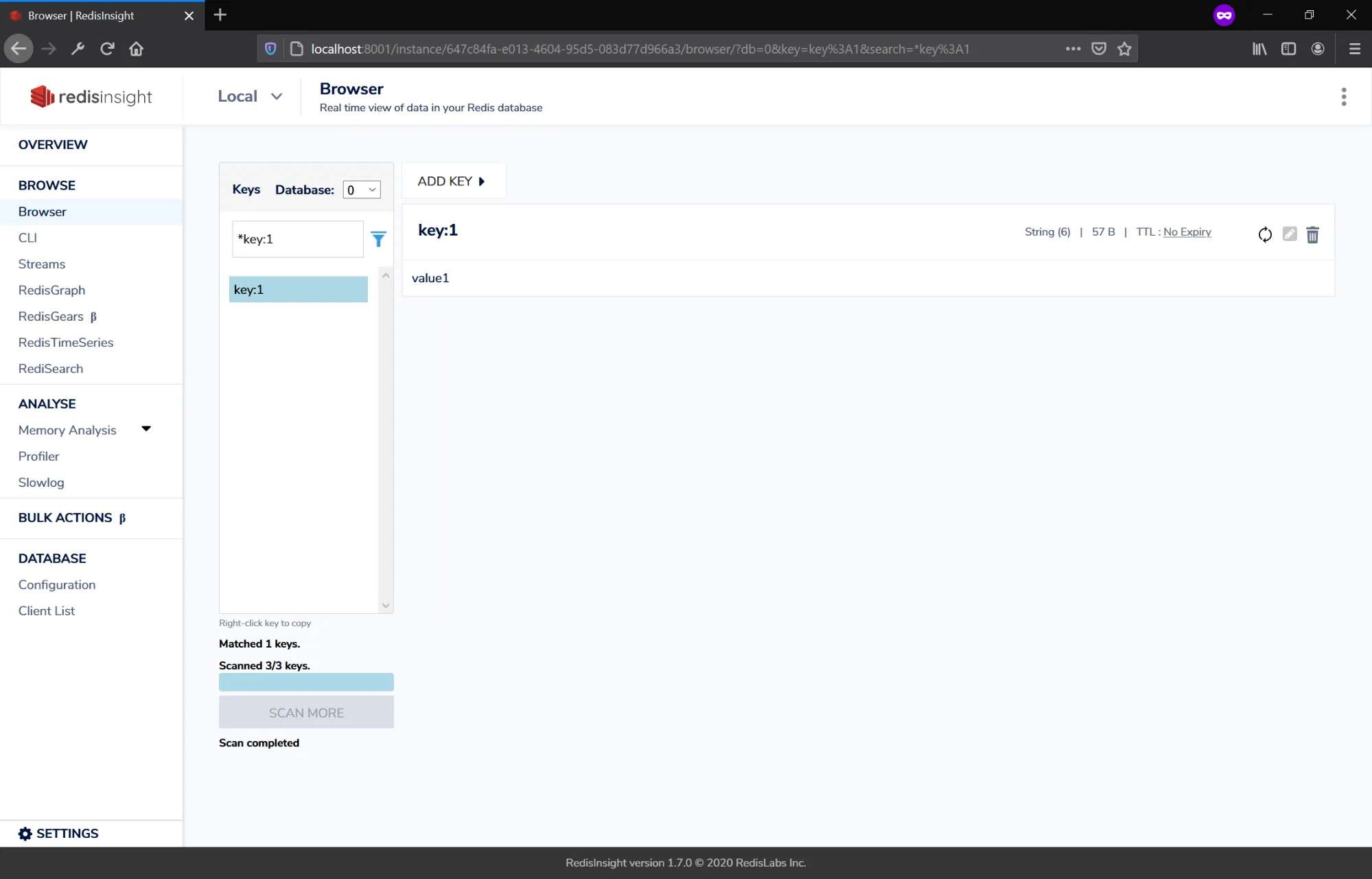Bookmark this page with the star icon

click(1124, 49)
